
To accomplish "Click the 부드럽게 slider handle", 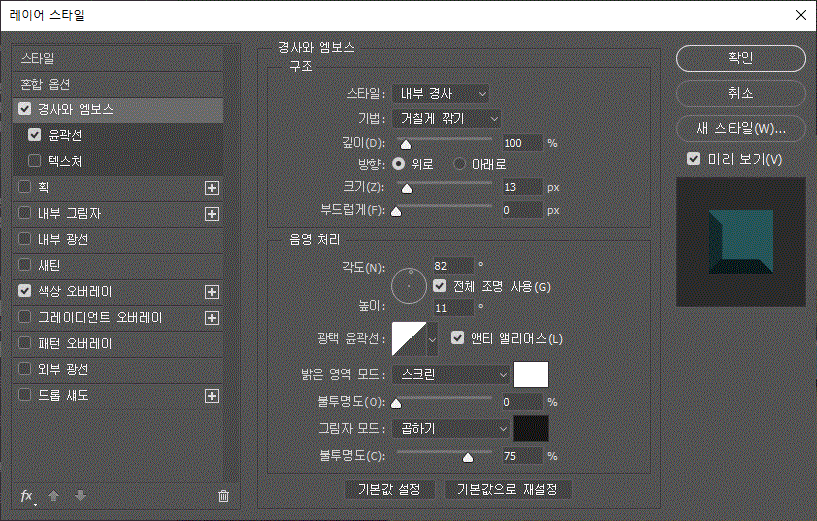I will (397, 212).
